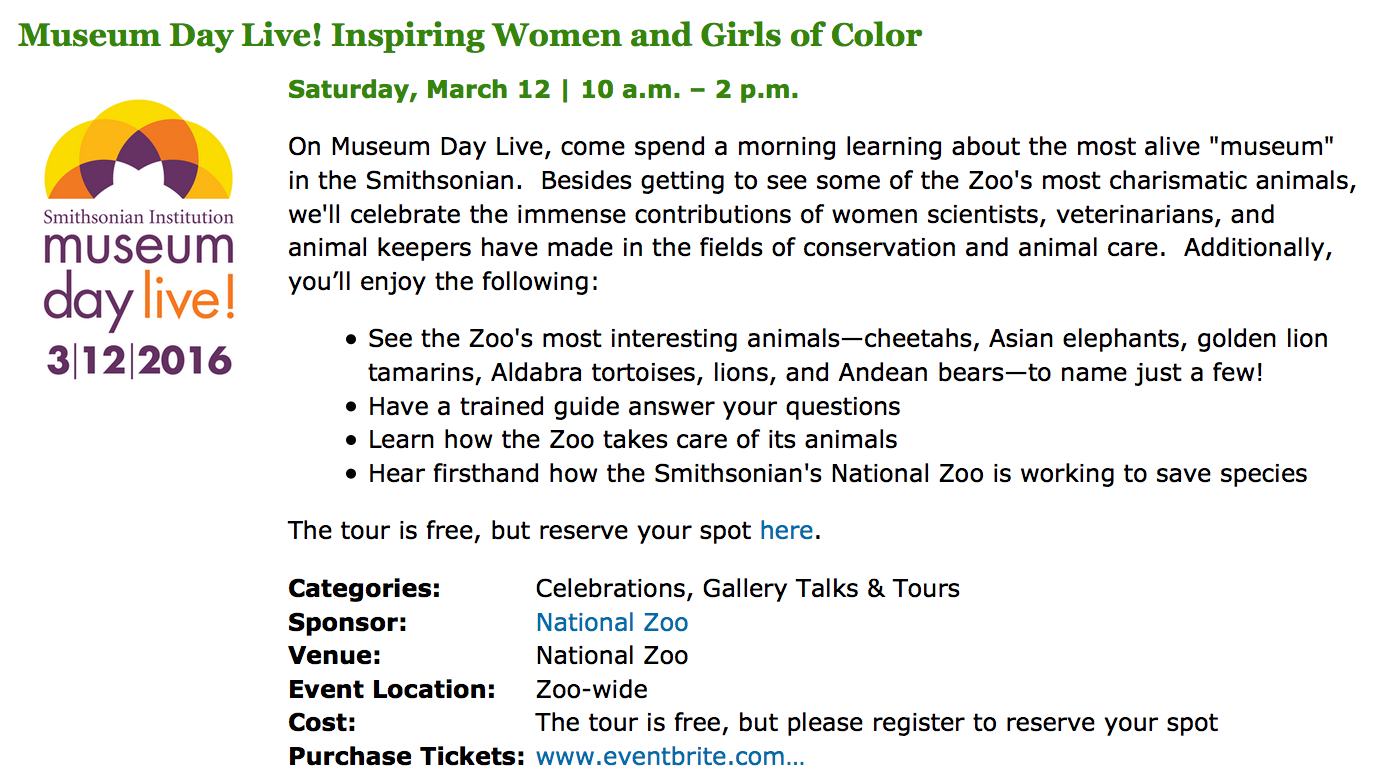Viewport: 1388px width, 782px height.
Task: Open the www.eventbrite.com tickets link
Action: coord(670,756)
